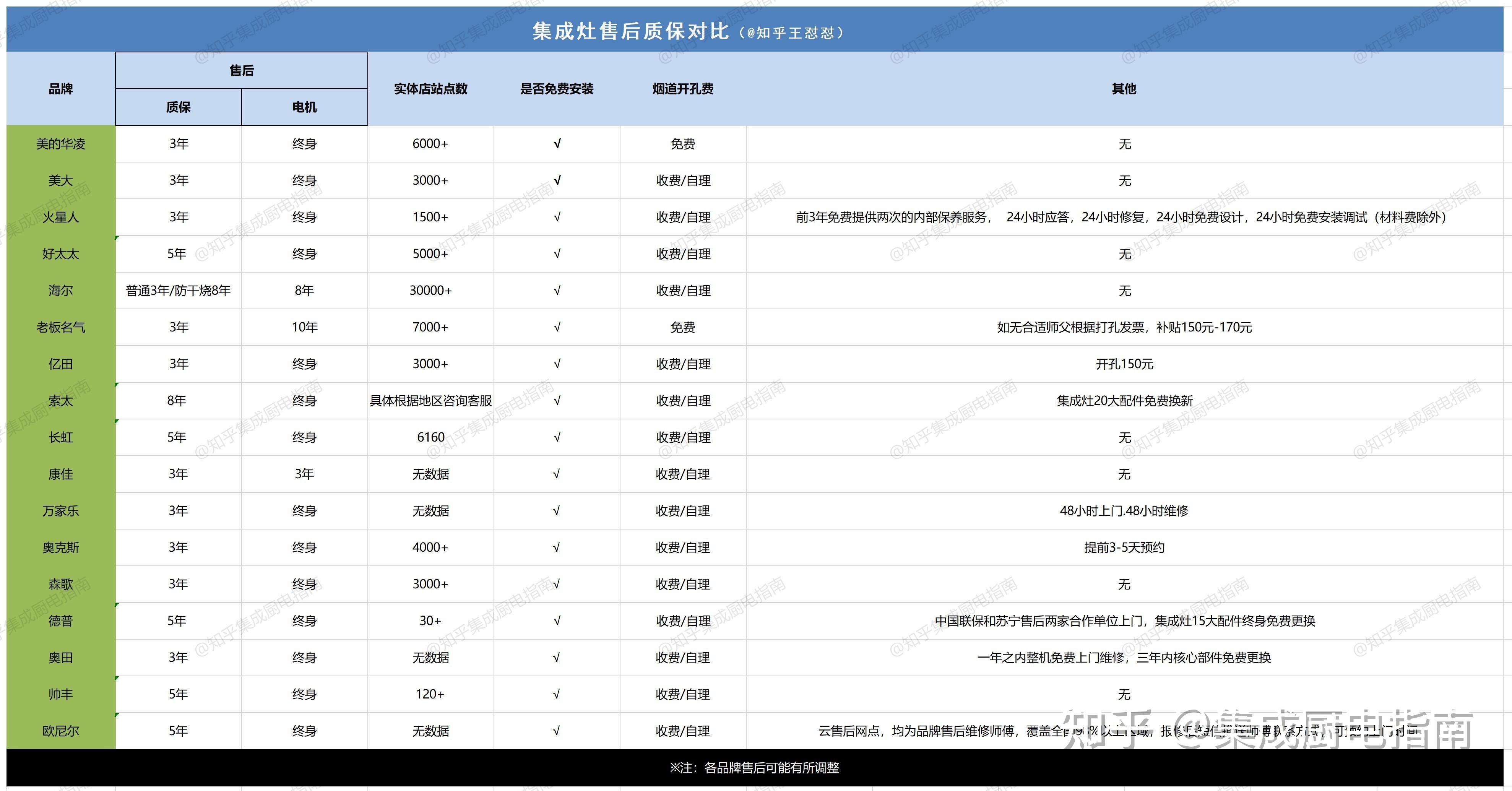1512x791 pixels.
Task: Select brand cell '欧尼尔'
Action: coord(60,731)
